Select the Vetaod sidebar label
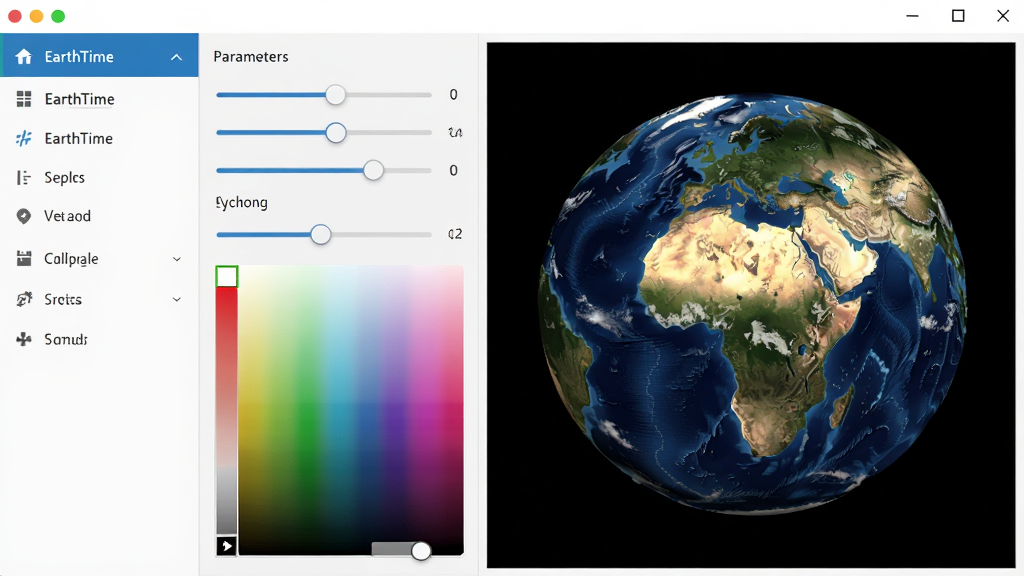 67,216
